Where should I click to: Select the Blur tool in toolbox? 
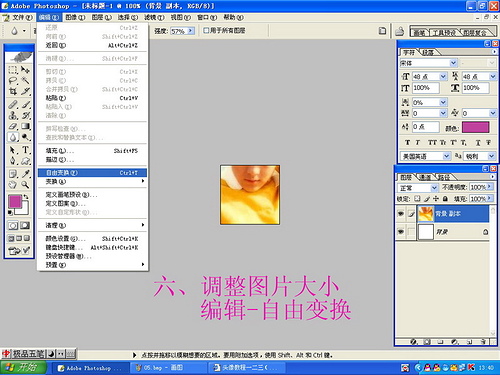coord(13,137)
